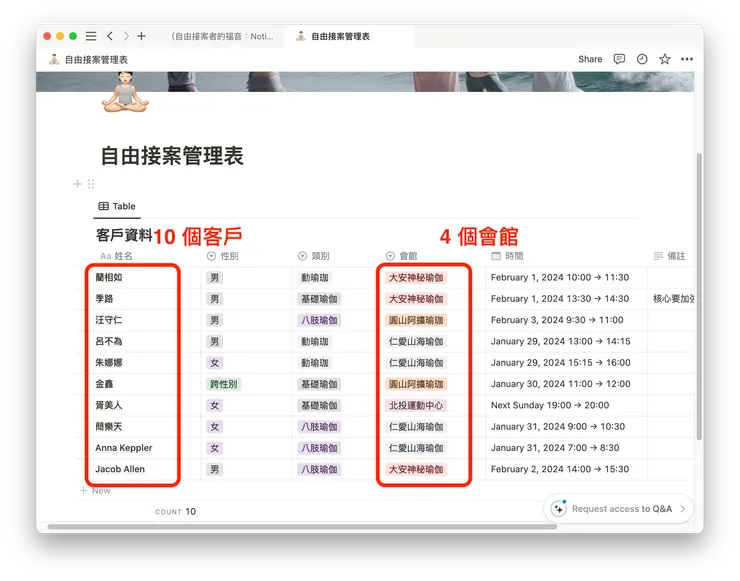Open the row for 呂不為
The width and height of the screenshot is (740, 581).
[109, 341]
